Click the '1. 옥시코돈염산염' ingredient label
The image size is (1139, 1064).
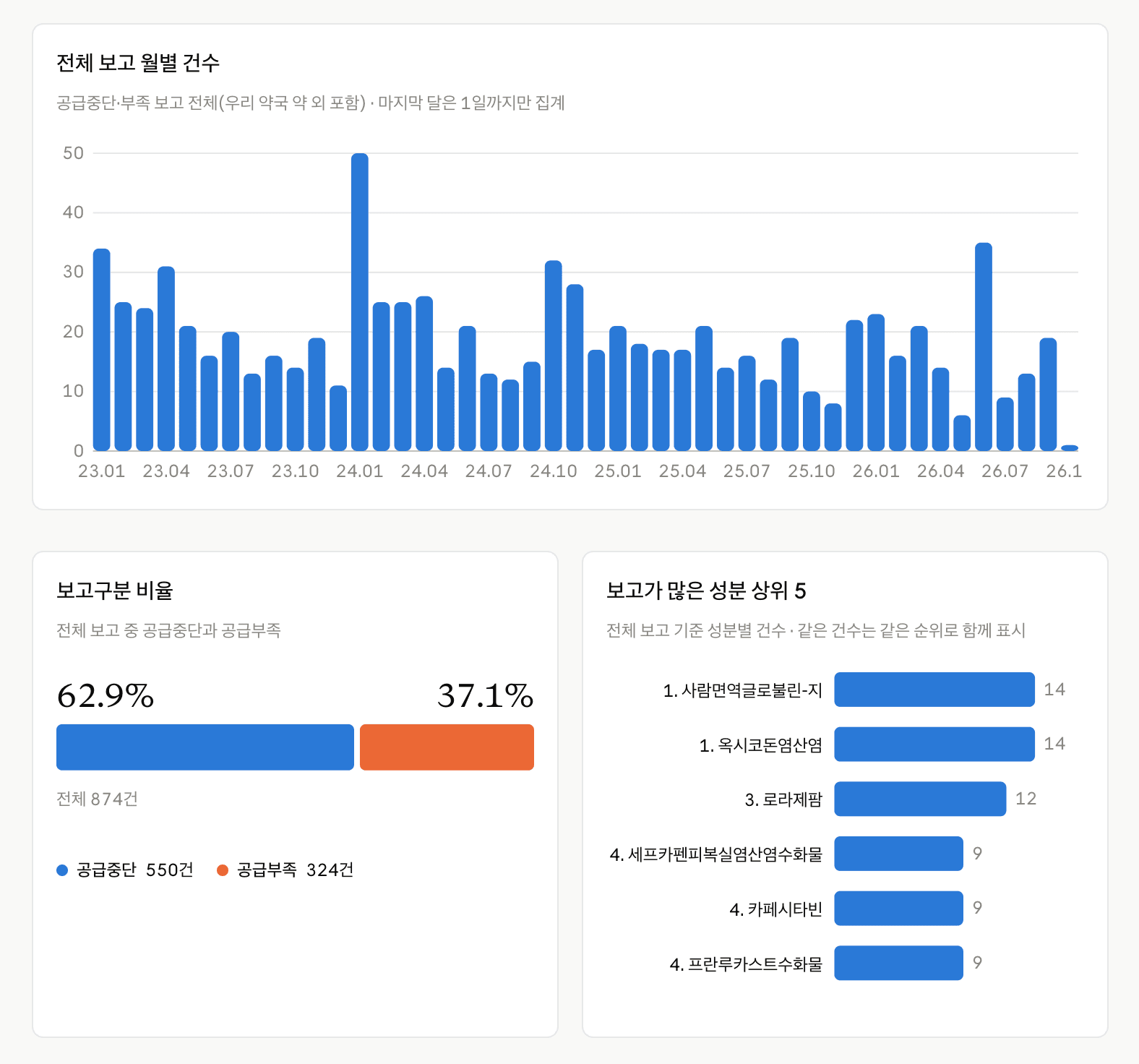click(x=761, y=745)
